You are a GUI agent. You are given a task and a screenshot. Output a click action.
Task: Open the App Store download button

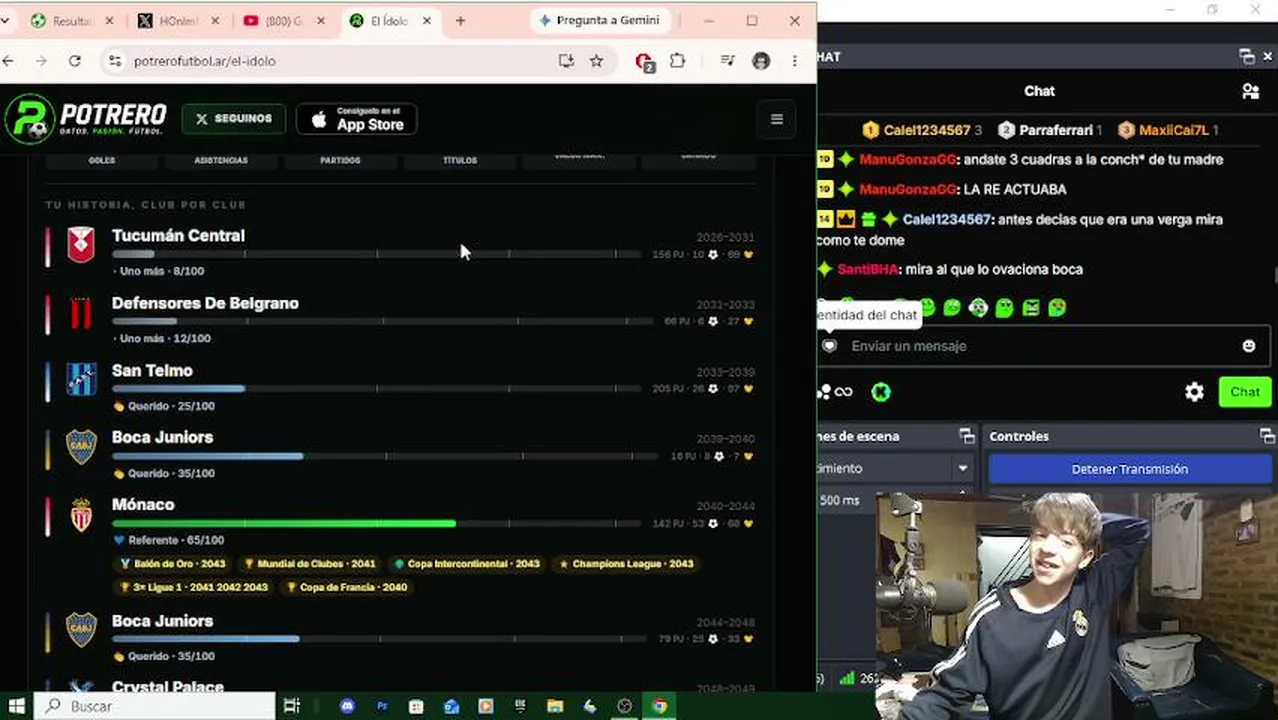tap(357, 119)
